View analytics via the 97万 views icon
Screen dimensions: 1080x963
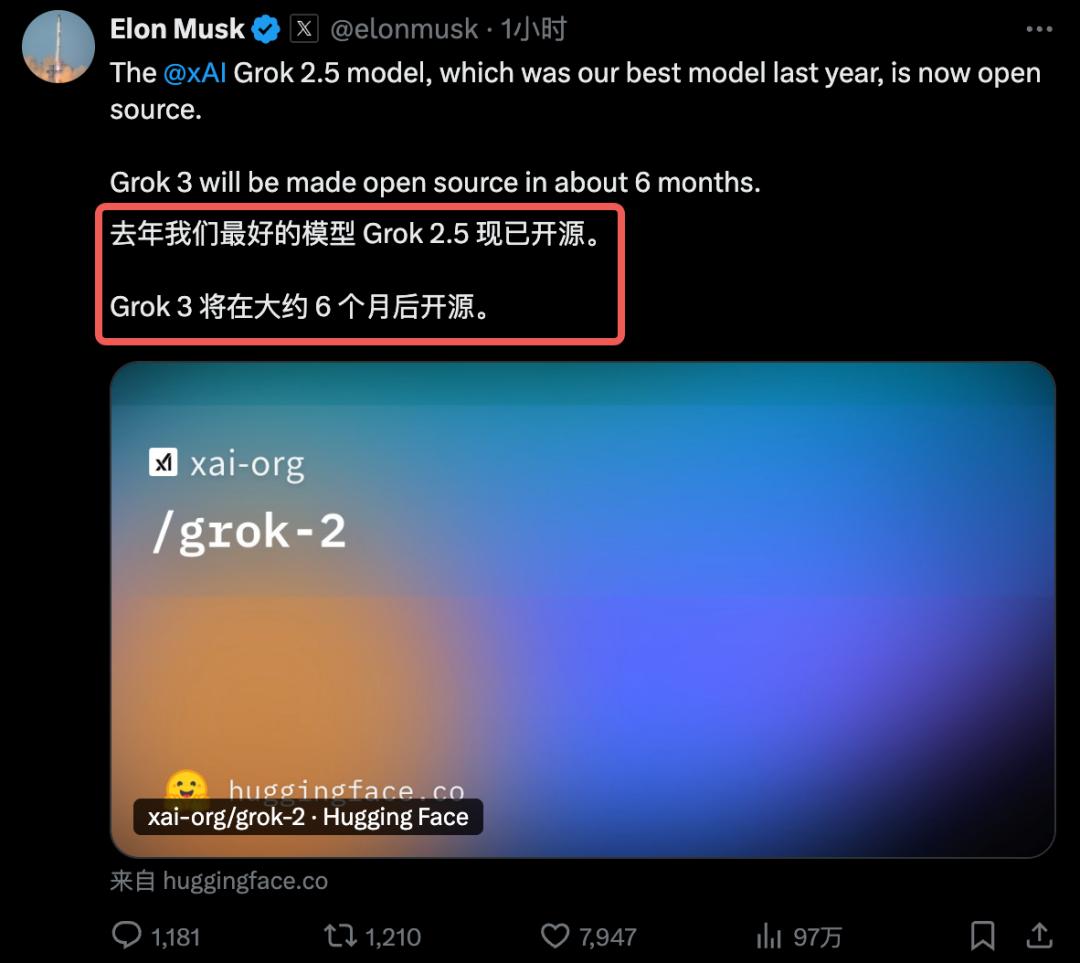(x=769, y=935)
